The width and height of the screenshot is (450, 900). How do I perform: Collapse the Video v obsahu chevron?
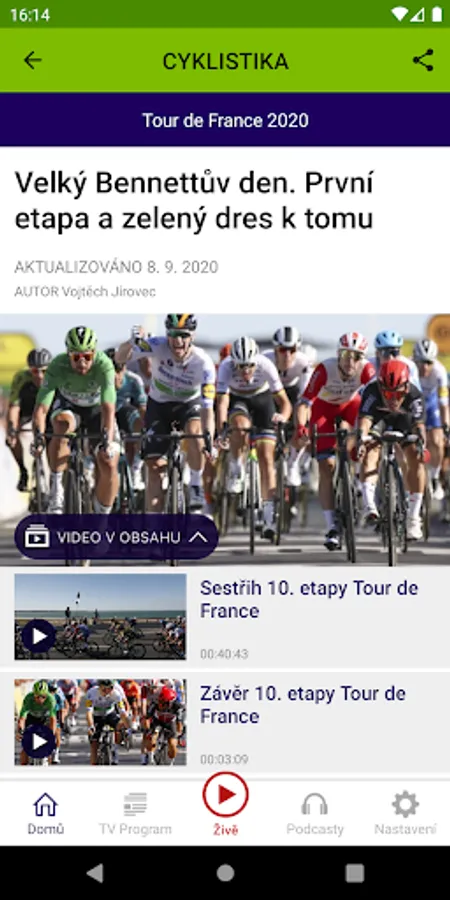point(197,537)
